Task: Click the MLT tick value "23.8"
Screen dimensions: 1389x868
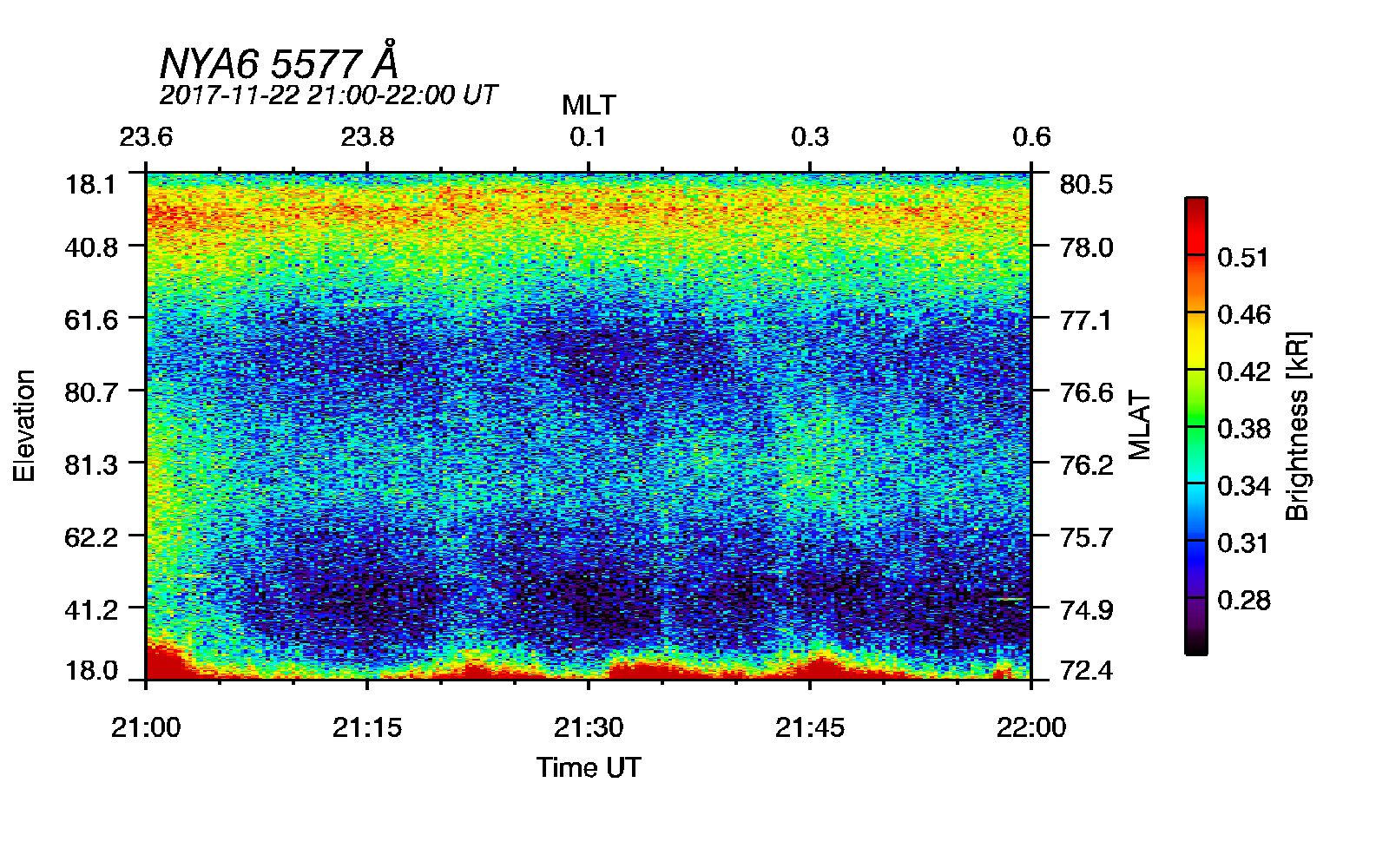Action: [367, 136]
